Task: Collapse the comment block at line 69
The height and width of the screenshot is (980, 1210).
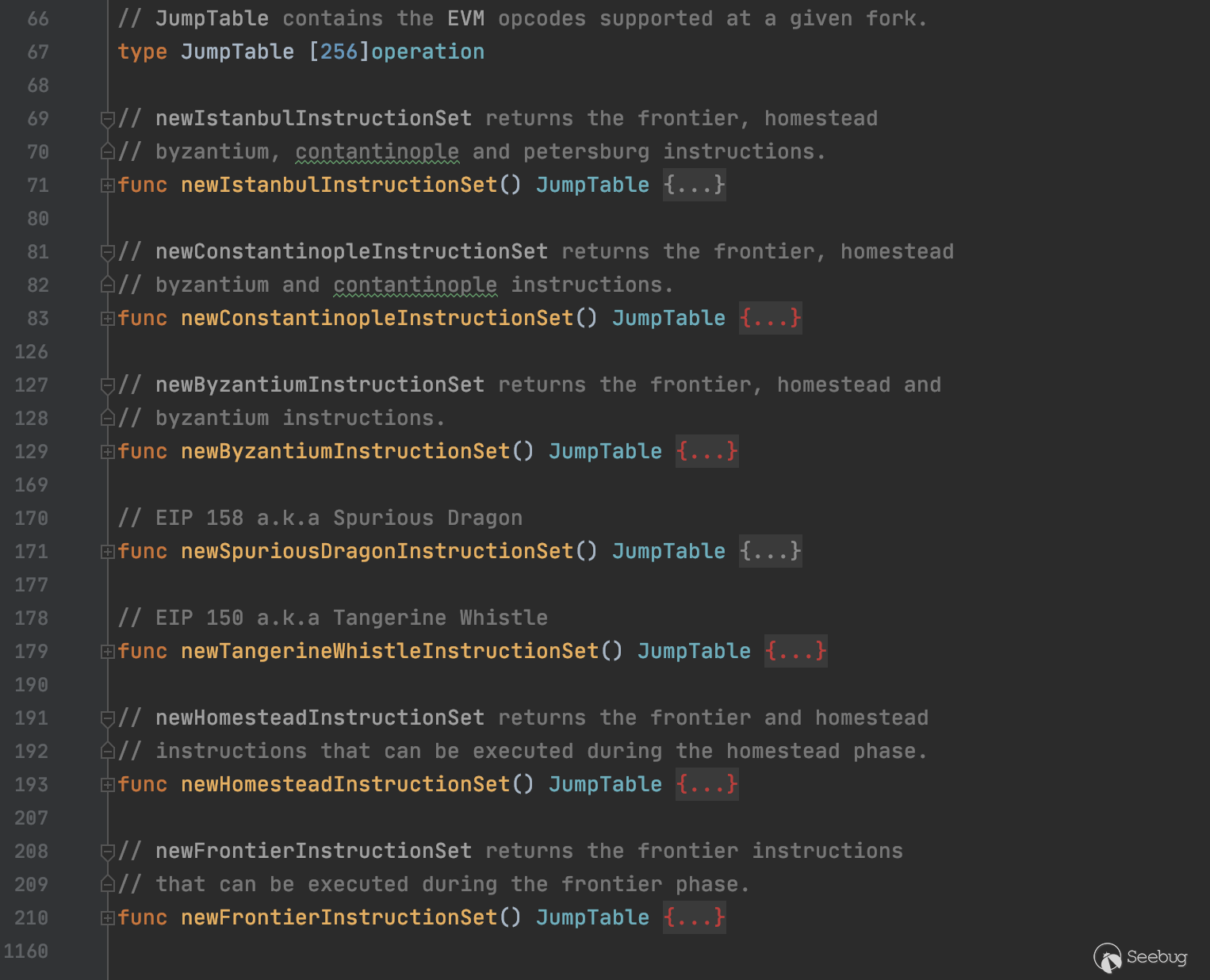Action: click(107, 119)
